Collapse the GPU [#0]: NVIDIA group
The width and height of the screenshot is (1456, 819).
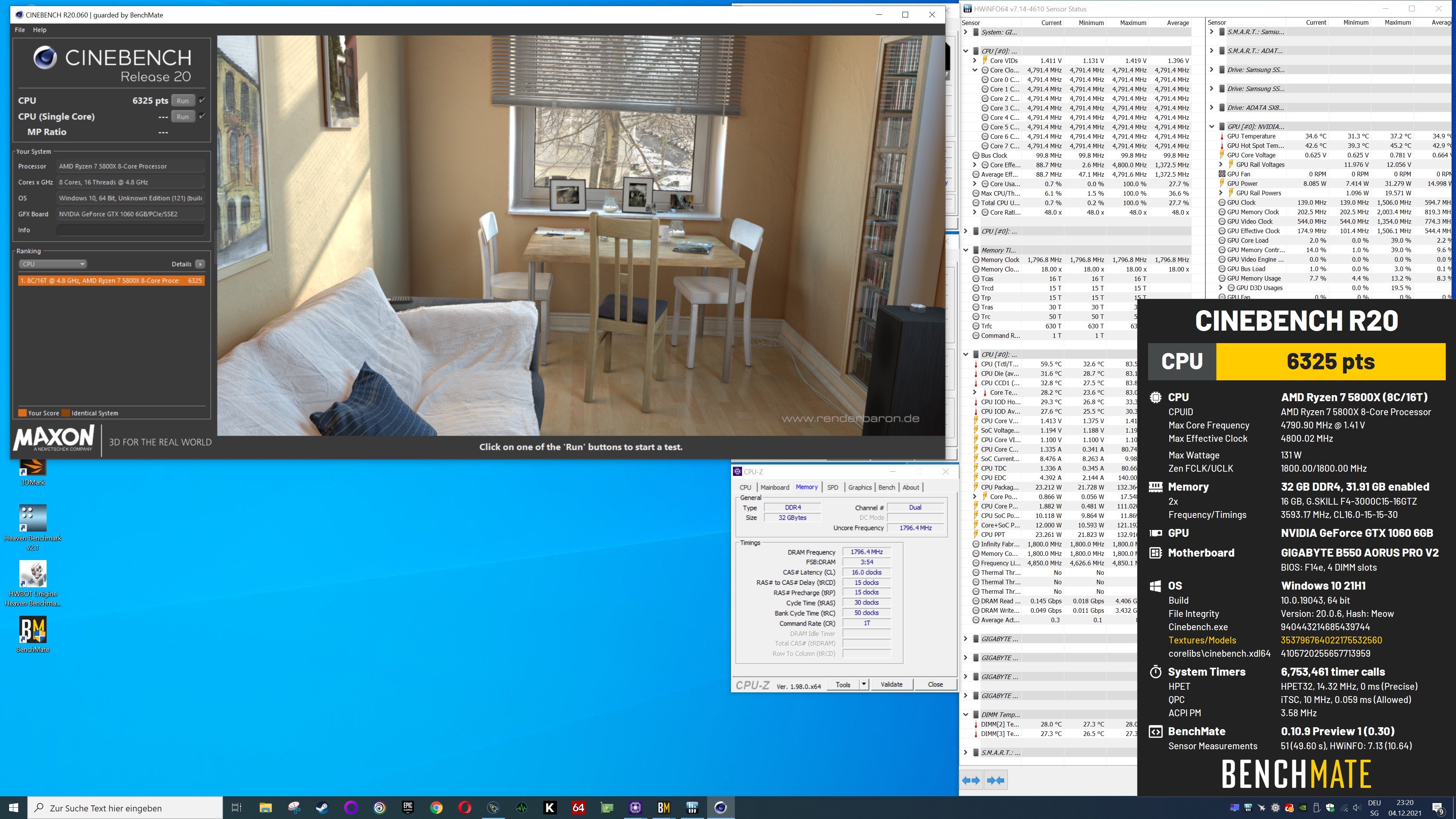[x=1212, y=127]
